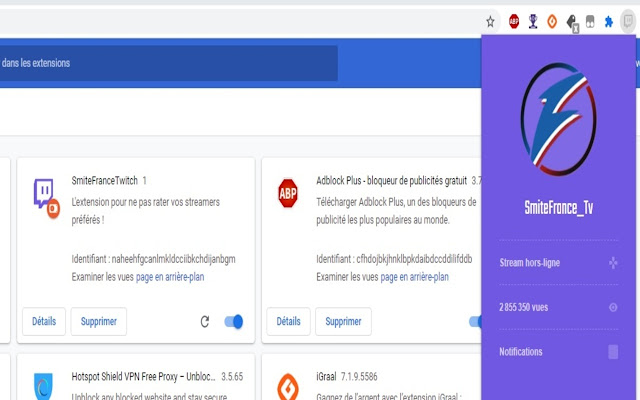Click the Adblock Plus description text
The height and width of the screenshot is (400, 640).
[x=396, y=211]
